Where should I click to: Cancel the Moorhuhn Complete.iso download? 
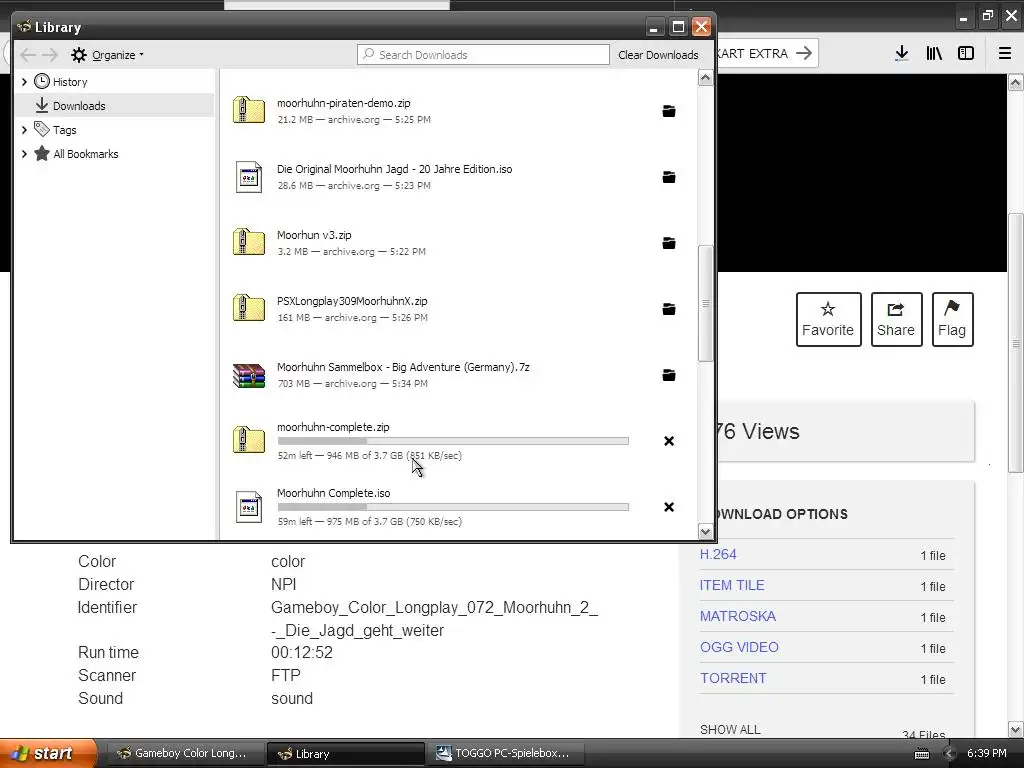tap(669, 507)
